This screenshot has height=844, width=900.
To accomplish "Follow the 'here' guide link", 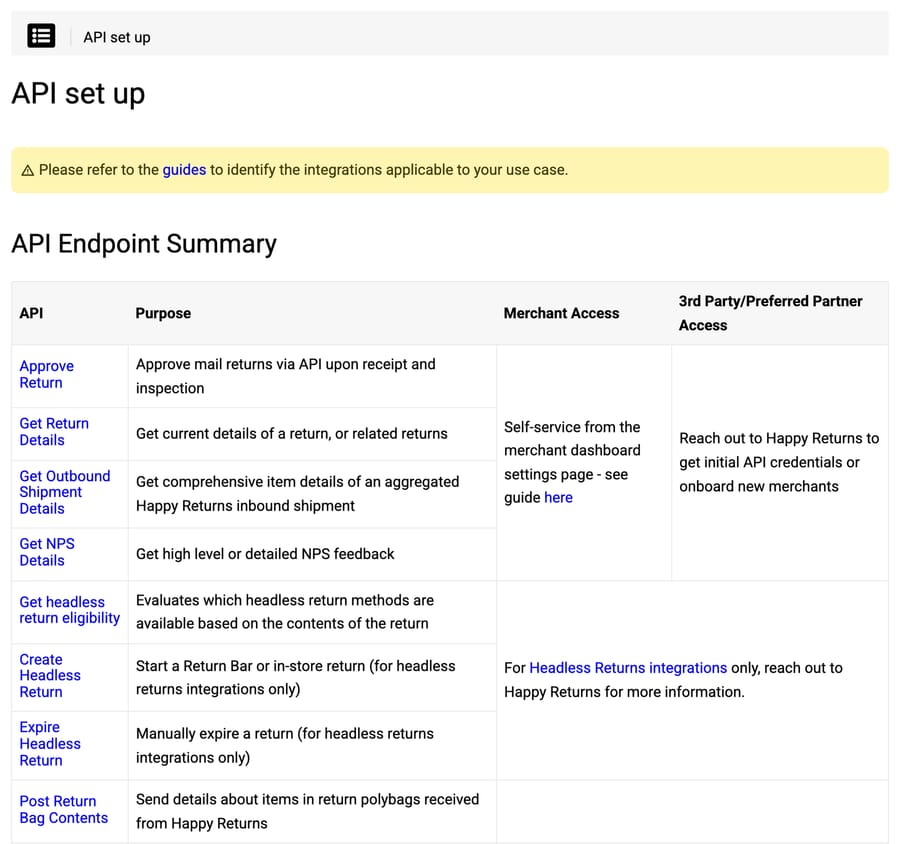I will 558,497.
